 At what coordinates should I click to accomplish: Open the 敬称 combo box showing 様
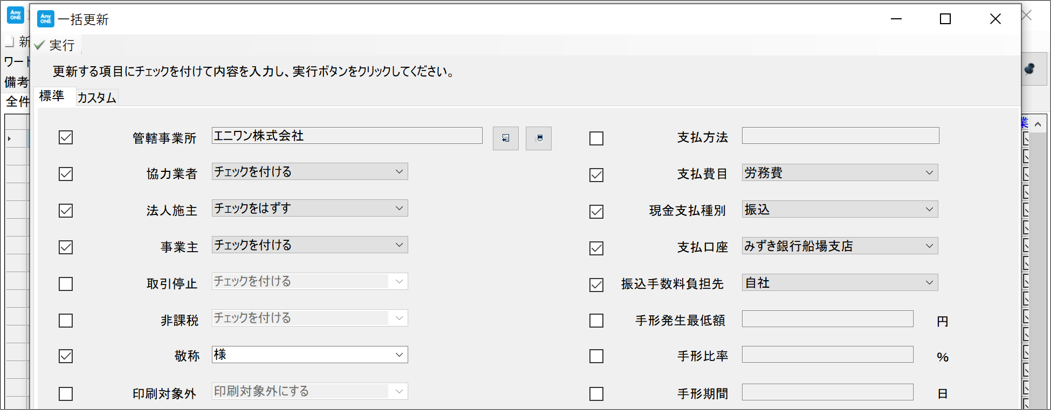(309, 354)
